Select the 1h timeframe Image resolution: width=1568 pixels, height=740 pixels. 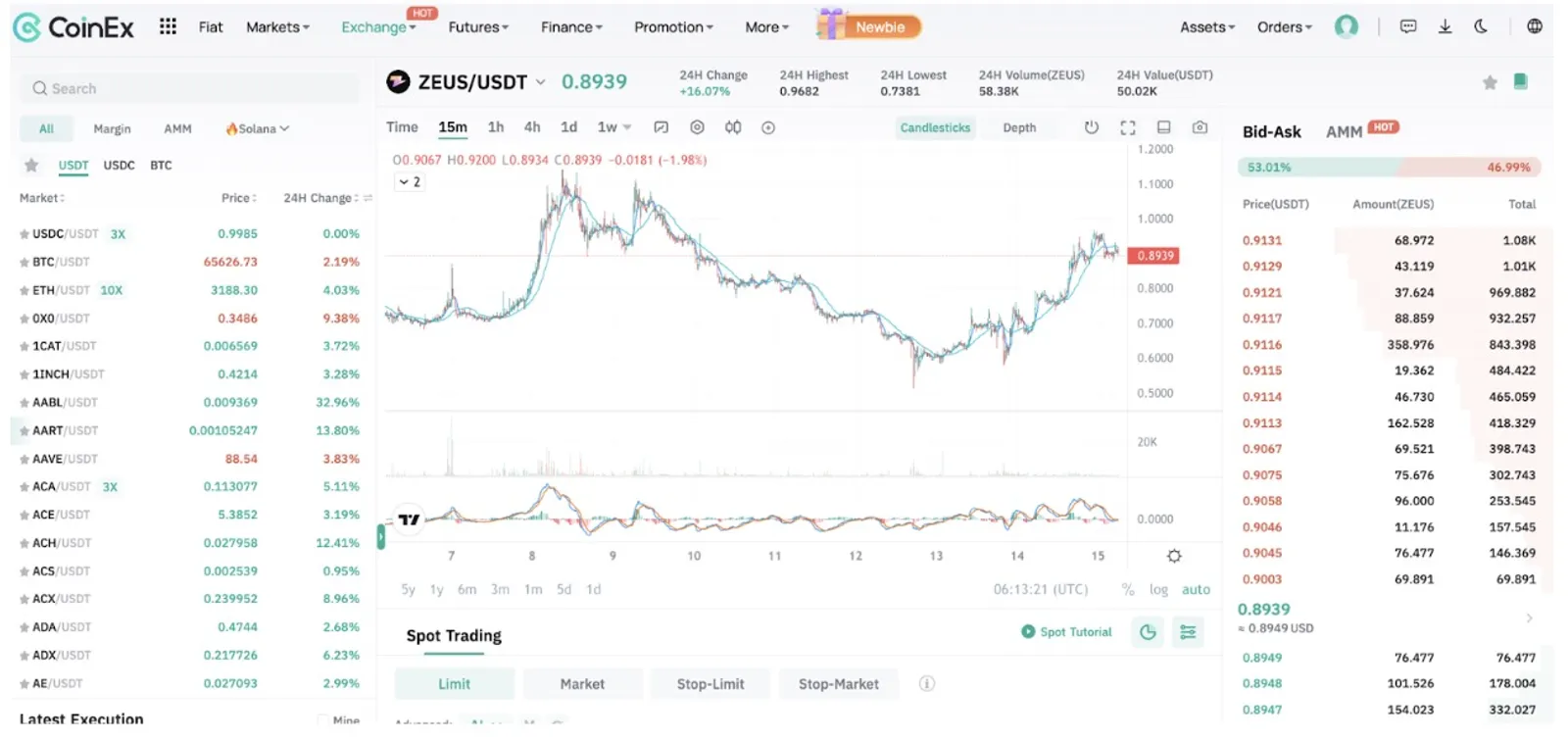tap(496, 127)
